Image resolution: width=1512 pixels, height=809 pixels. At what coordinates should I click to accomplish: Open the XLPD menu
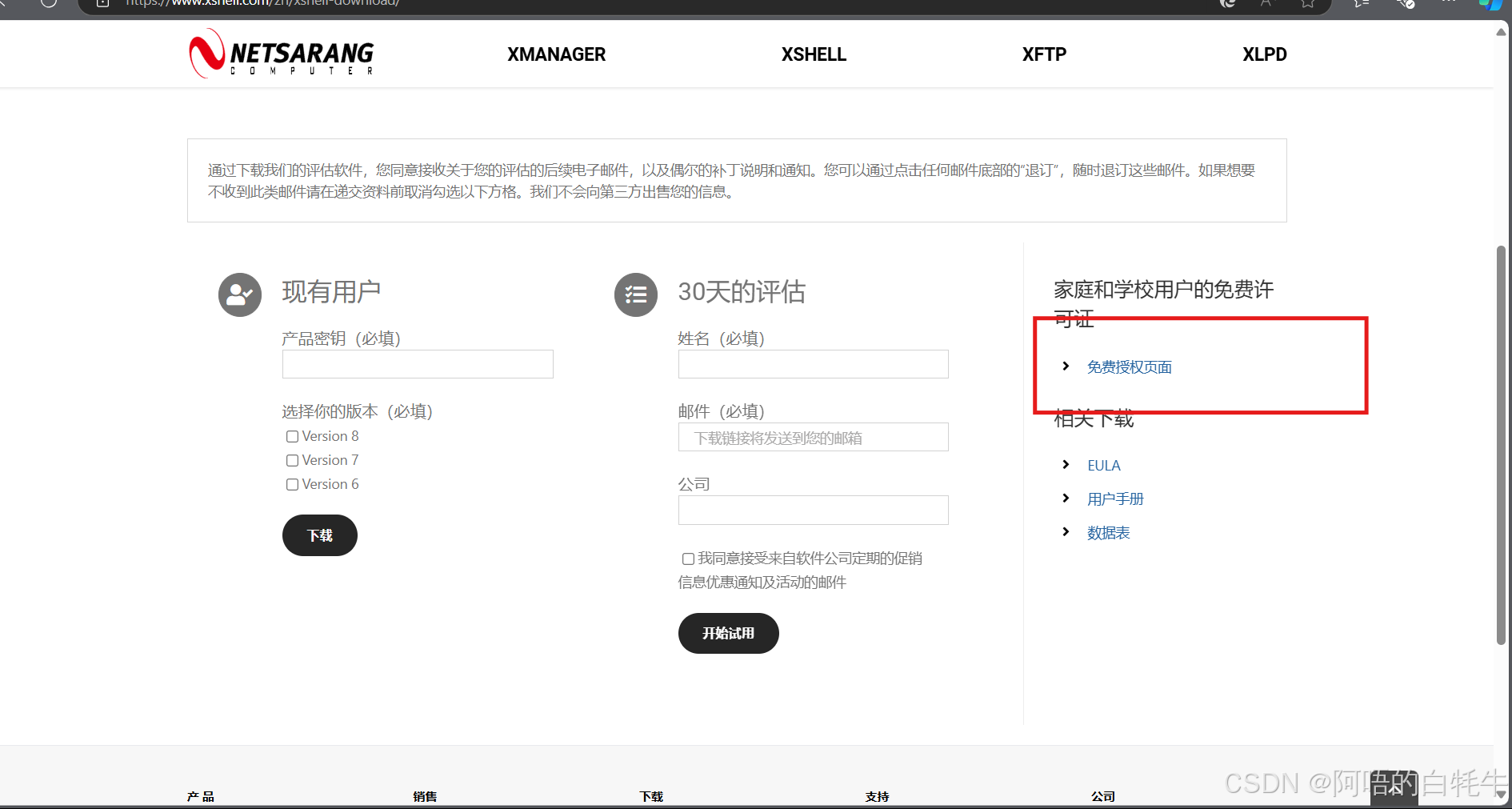pos(1265,54)
